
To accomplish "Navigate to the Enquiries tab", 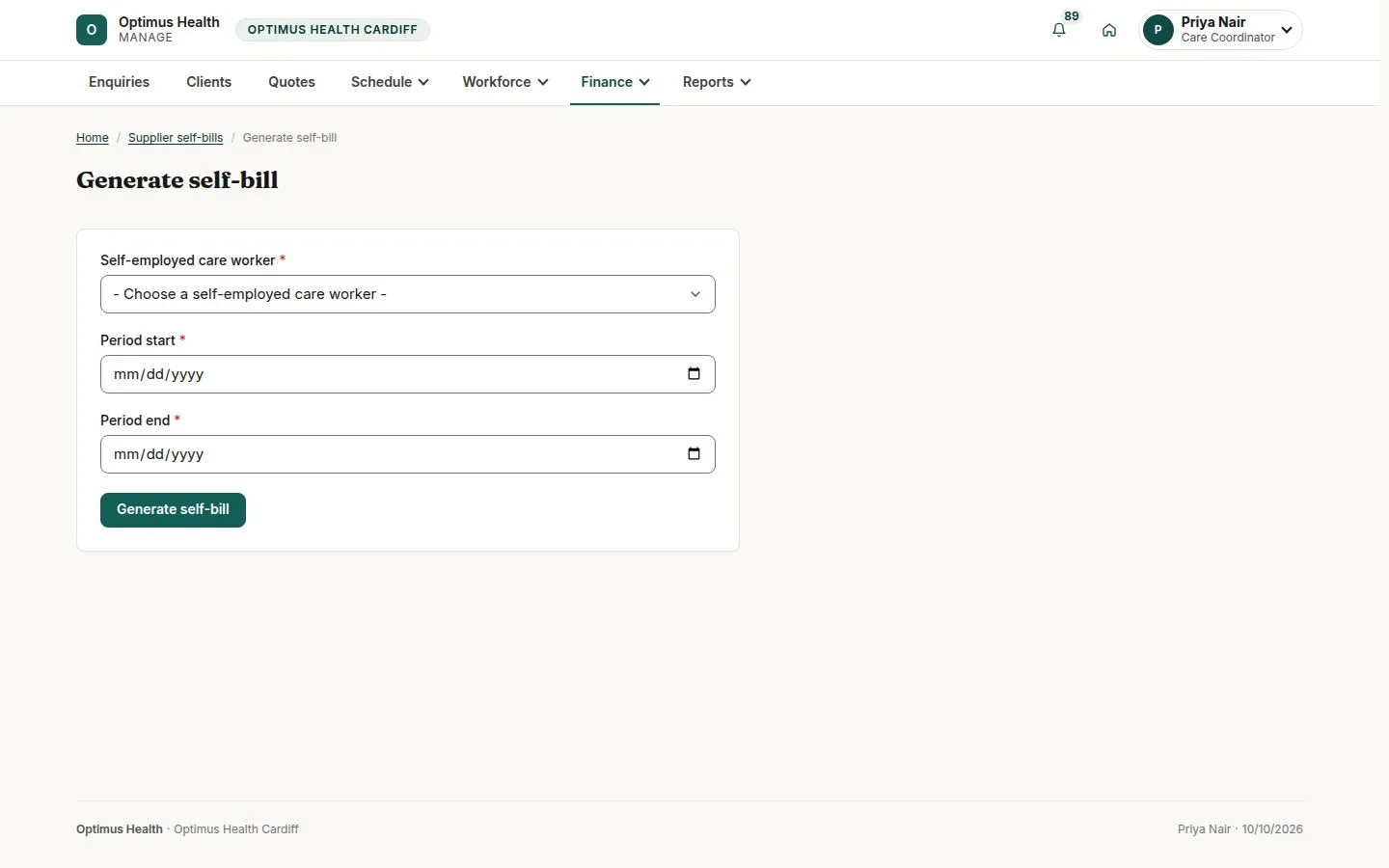I will pyautogui.click(x=119, y=82).
